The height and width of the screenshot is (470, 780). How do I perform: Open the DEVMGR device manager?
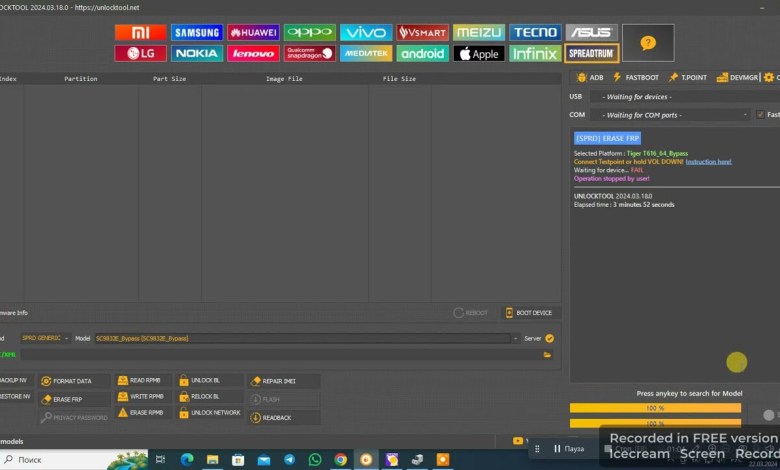tap(737, 78)
